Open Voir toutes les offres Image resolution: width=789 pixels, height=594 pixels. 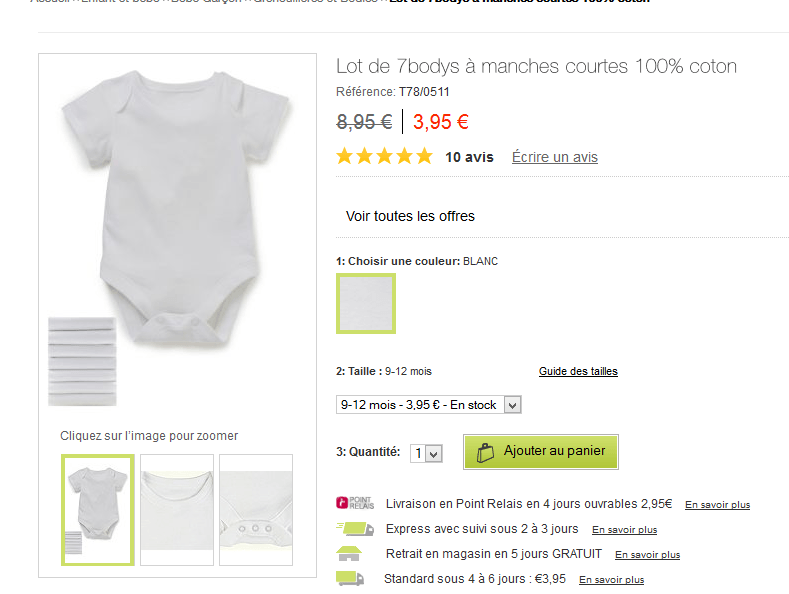410,216
